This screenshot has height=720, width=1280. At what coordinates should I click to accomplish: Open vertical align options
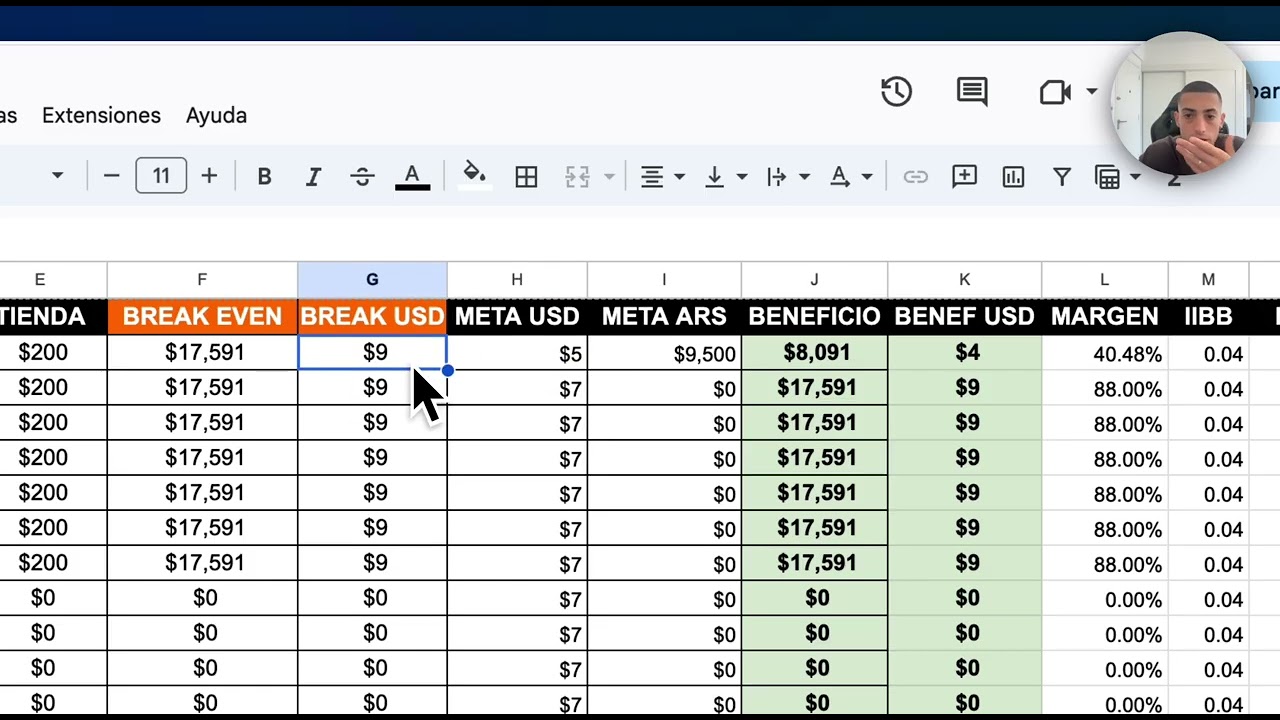[x=714, y=177]
